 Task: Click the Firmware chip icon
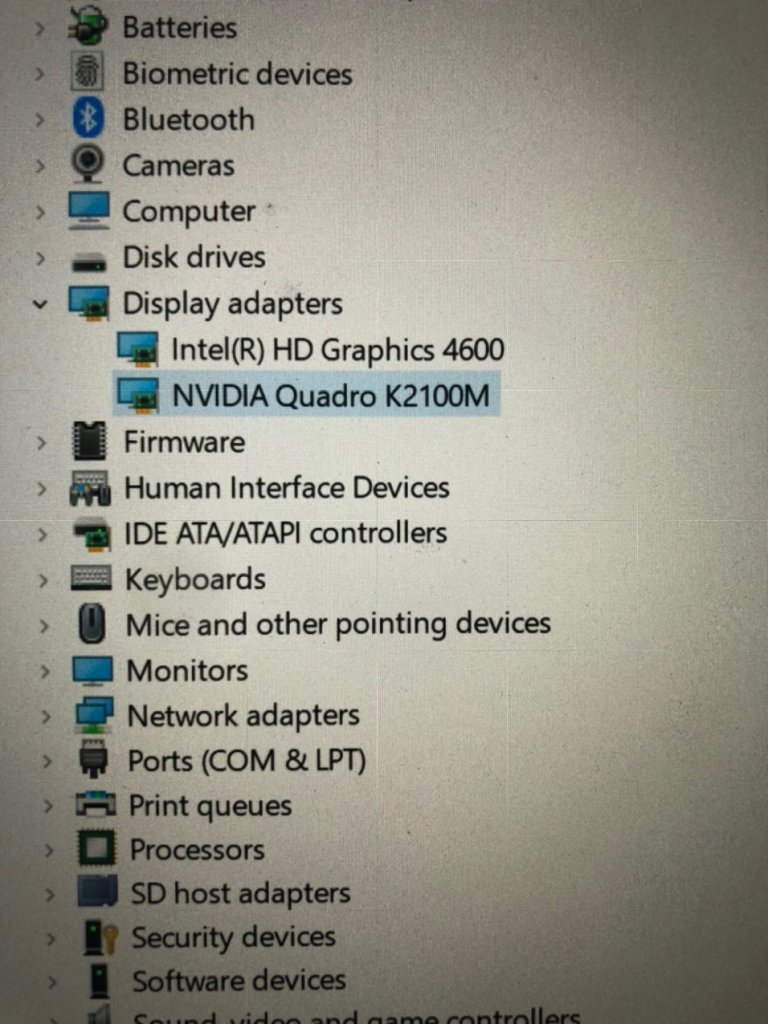(89, 441)
